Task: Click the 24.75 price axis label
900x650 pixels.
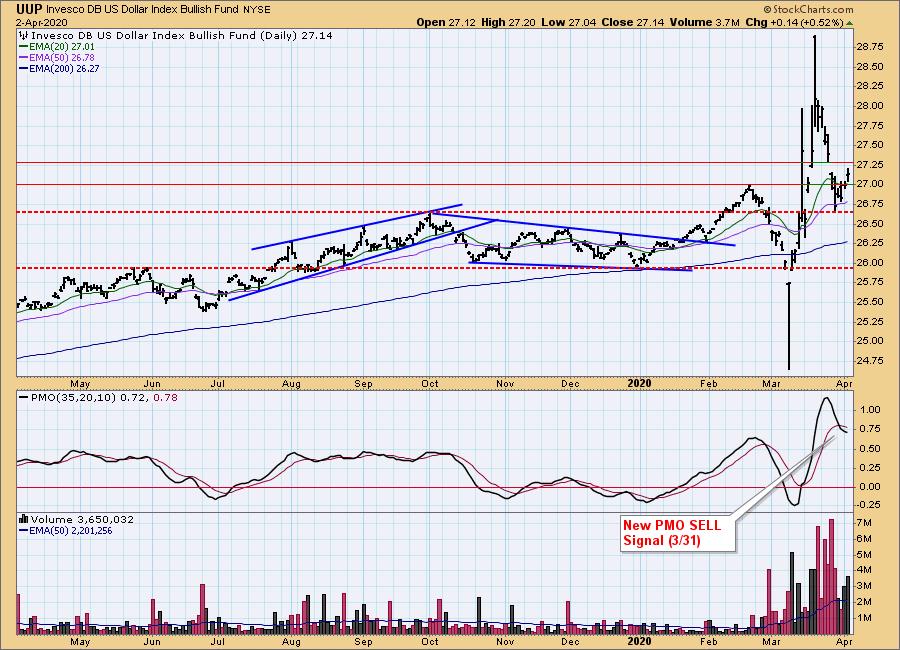Action: (870, 361)
